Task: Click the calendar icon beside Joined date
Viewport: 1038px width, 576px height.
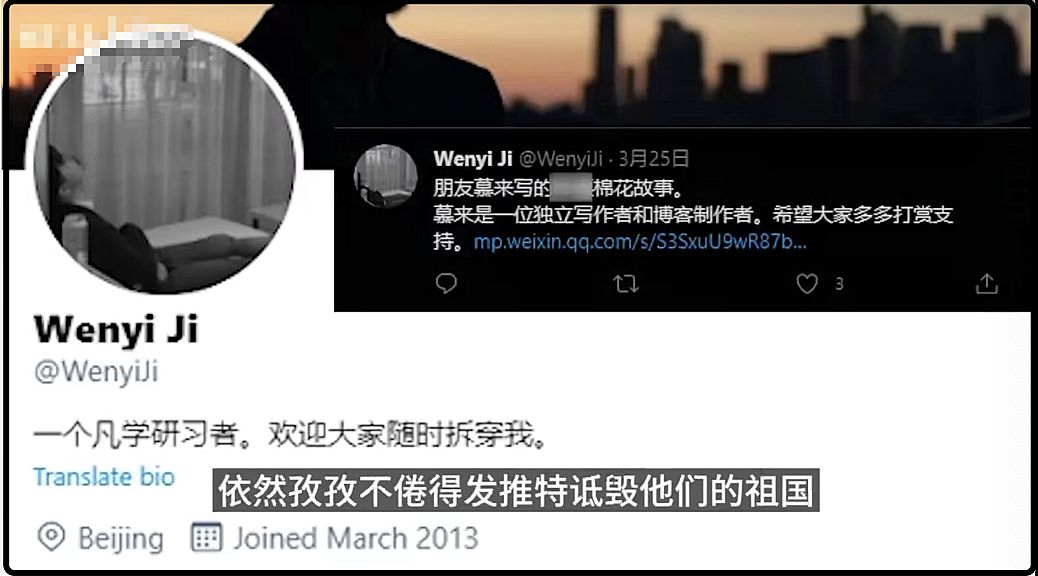Action: coord(207,537)
